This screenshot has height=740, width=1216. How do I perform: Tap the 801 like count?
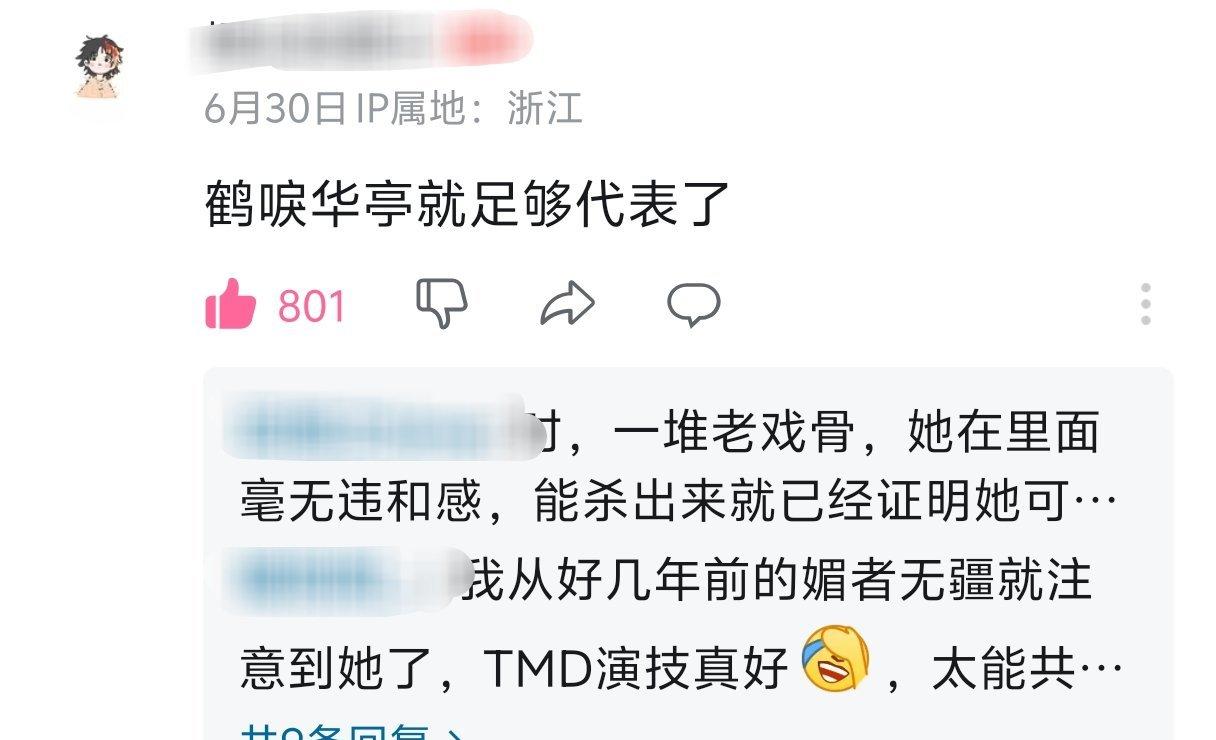point(311,306)
